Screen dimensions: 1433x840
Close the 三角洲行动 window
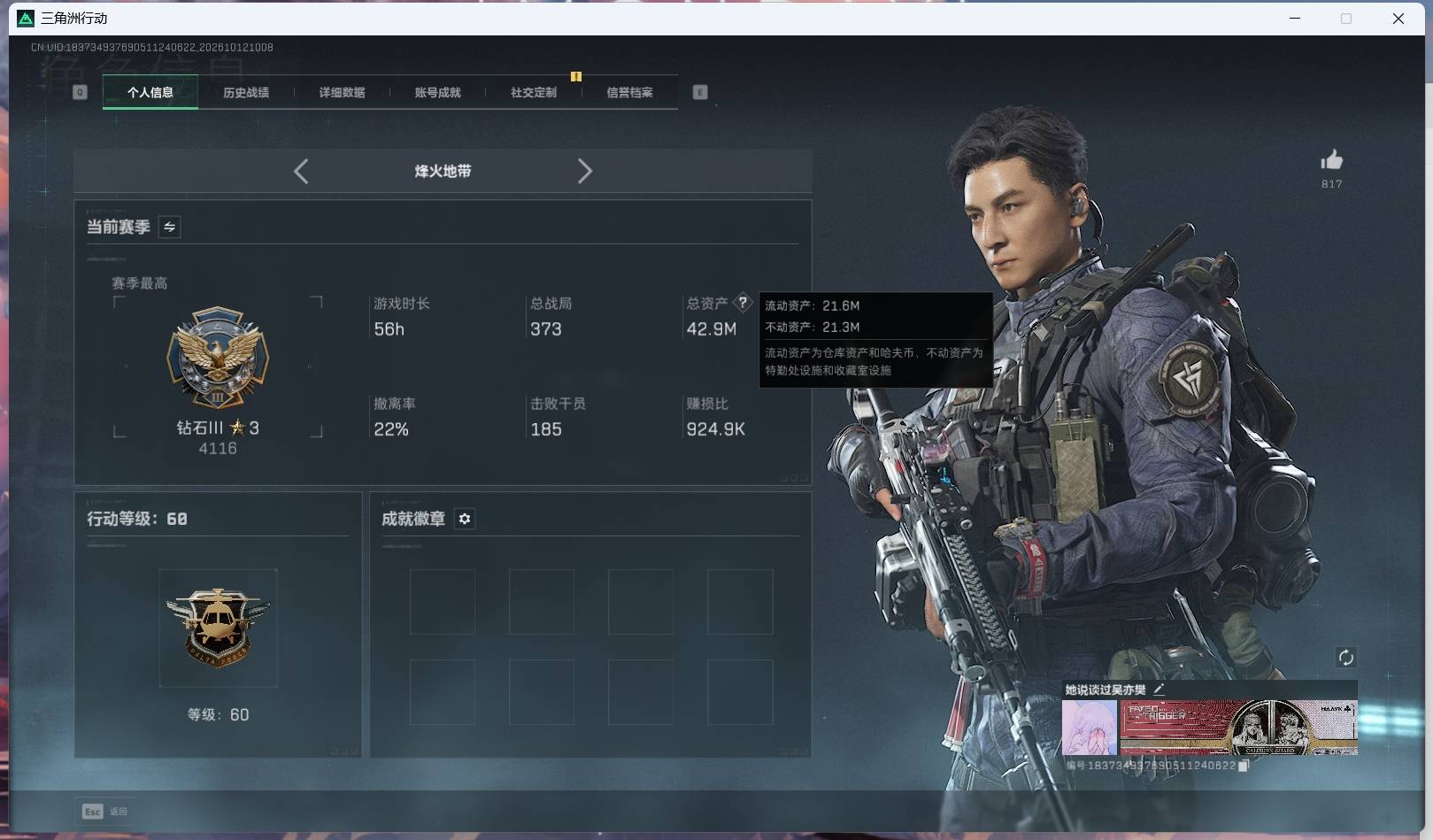(x=1398, y=19)
